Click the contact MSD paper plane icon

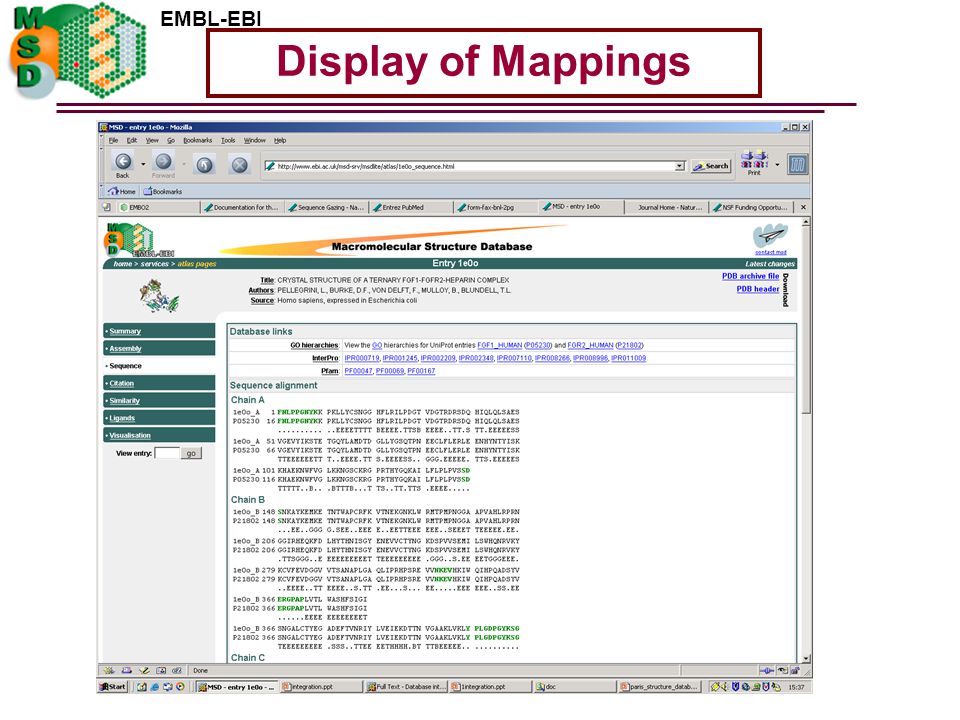click(x=770, y=236)
